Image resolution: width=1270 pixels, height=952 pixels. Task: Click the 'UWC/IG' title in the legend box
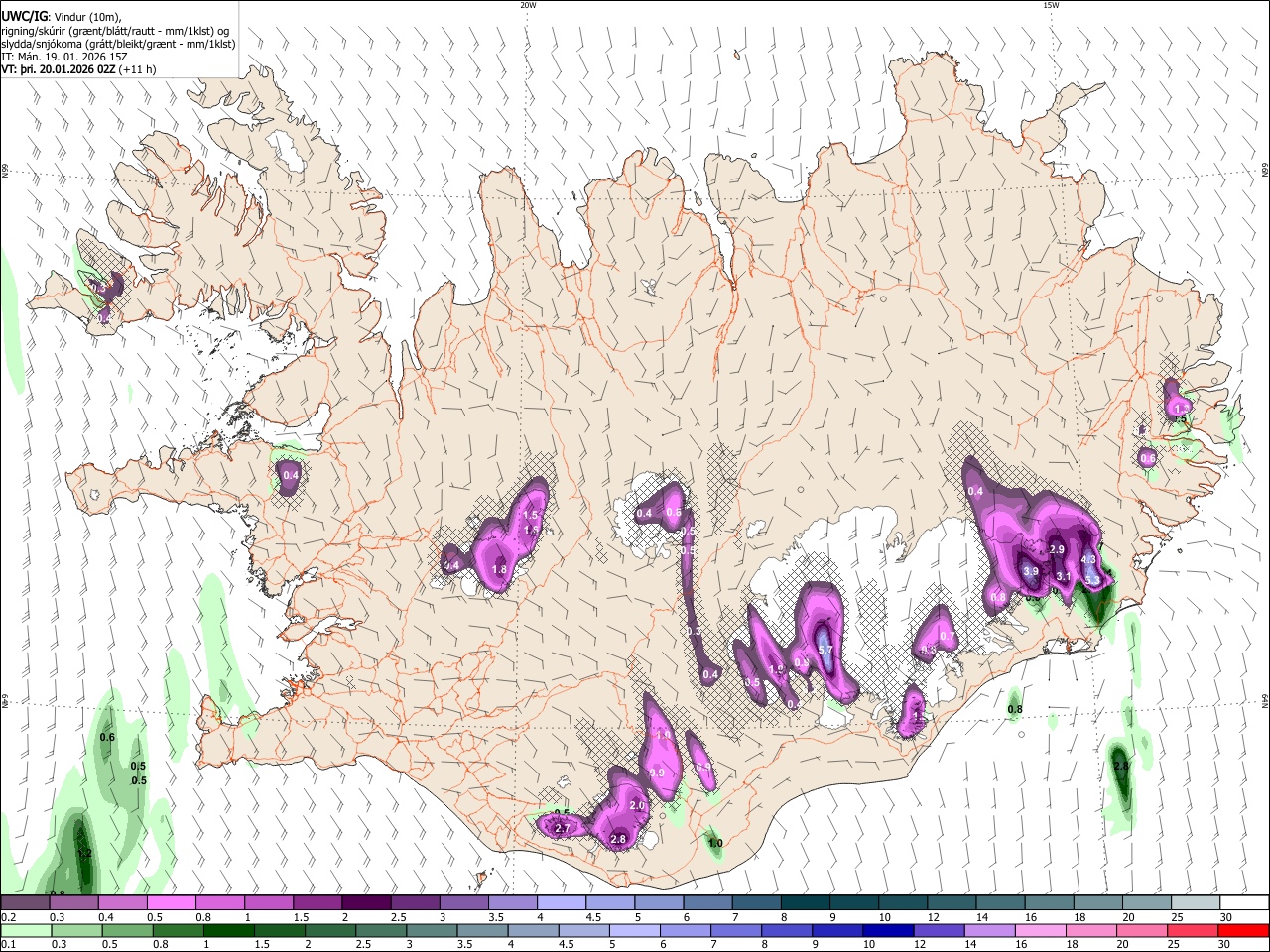(x=24, y=16)
